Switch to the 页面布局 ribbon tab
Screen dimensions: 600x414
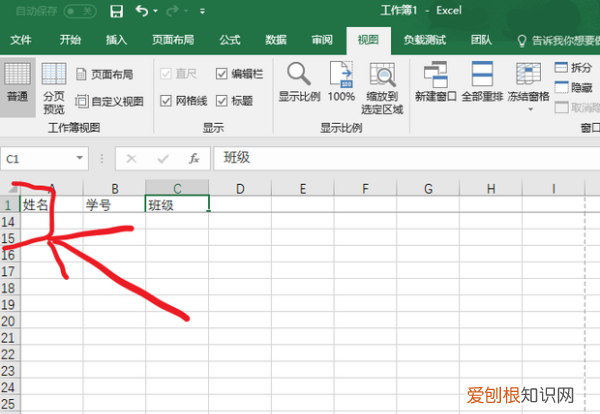click(x=173, y=40)
